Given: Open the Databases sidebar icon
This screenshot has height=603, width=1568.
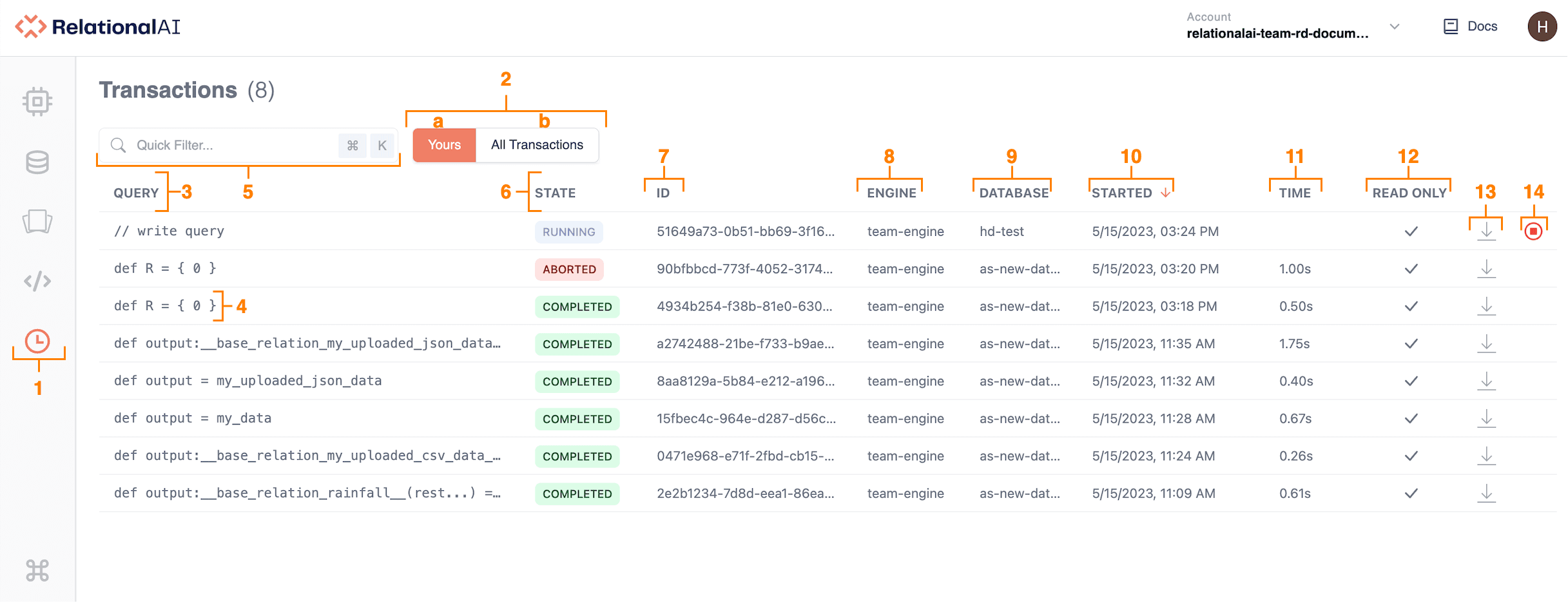Looking at the screenshot, I should click(37, 162).
